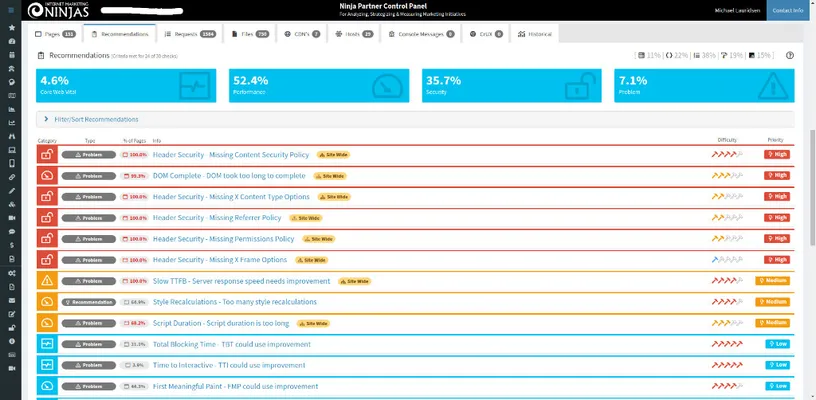Click the dollar sign sidebar icon

(11, 245)
